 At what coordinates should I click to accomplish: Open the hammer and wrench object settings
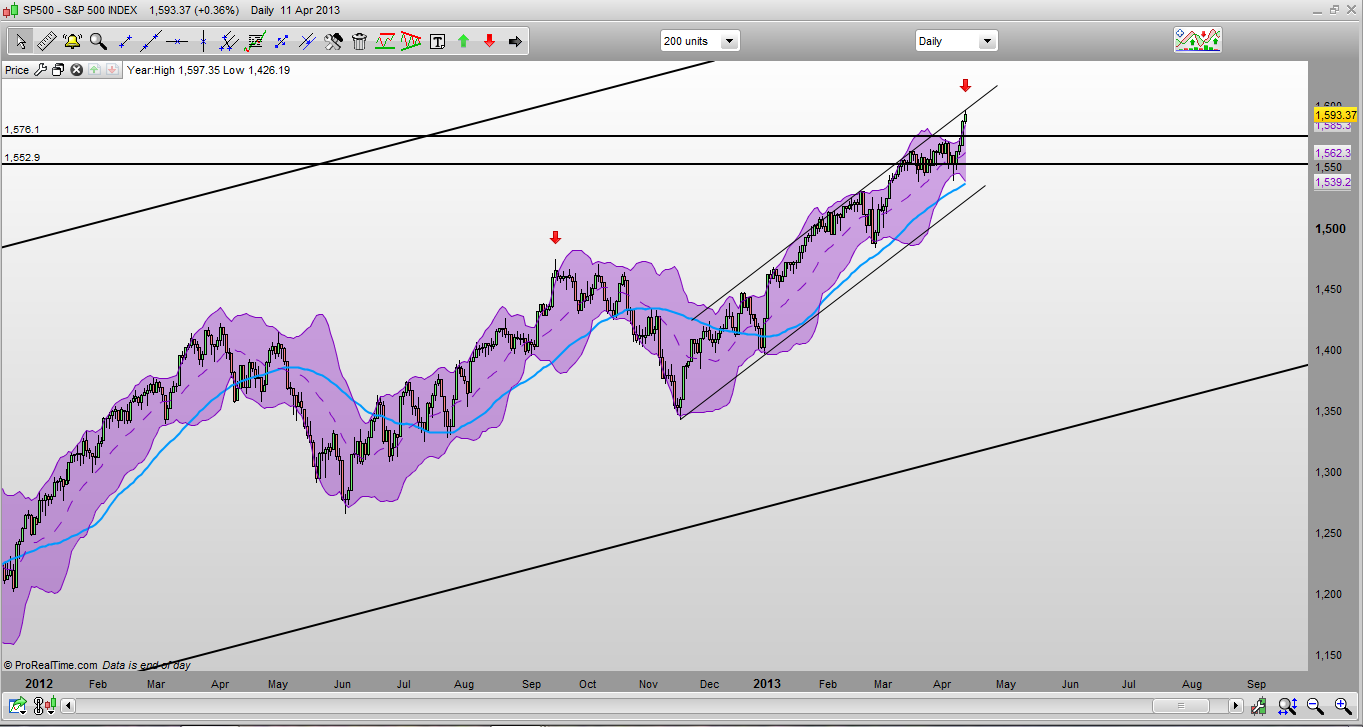click(333, 41)
